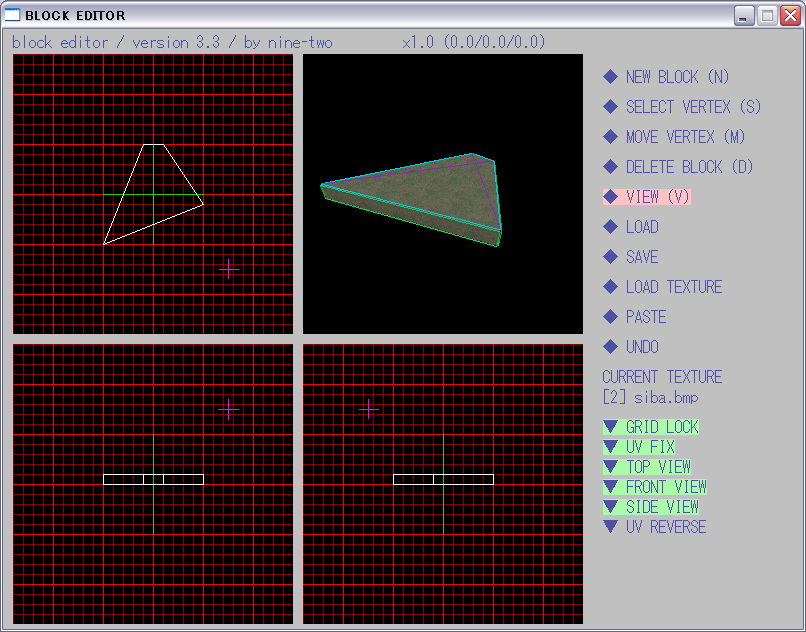Click the diamond icon beside LOAD TEXTURE

[610, 287]
